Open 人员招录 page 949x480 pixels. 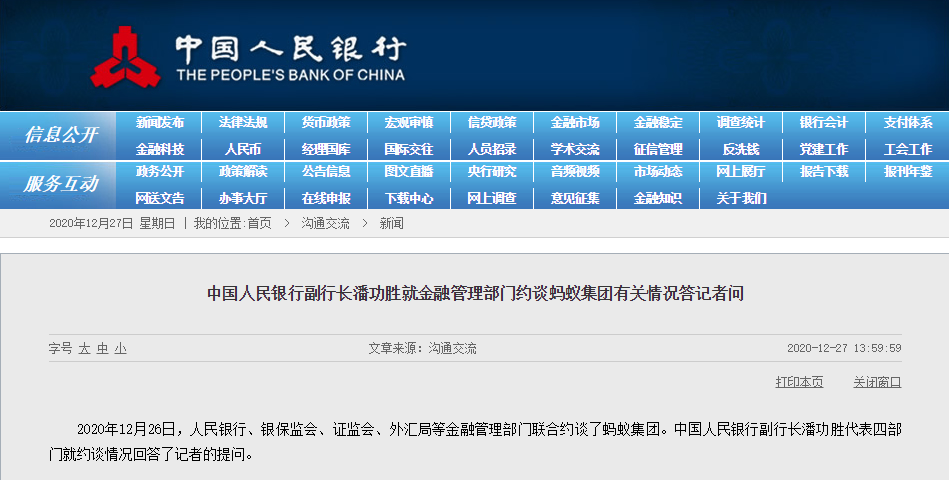tap(492, 149)
